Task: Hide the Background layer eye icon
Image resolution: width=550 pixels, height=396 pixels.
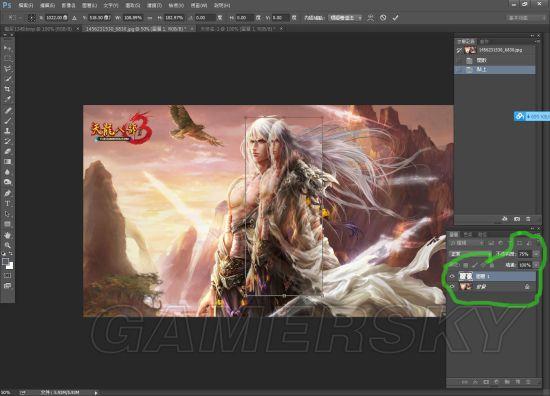Action: (452, 287)
